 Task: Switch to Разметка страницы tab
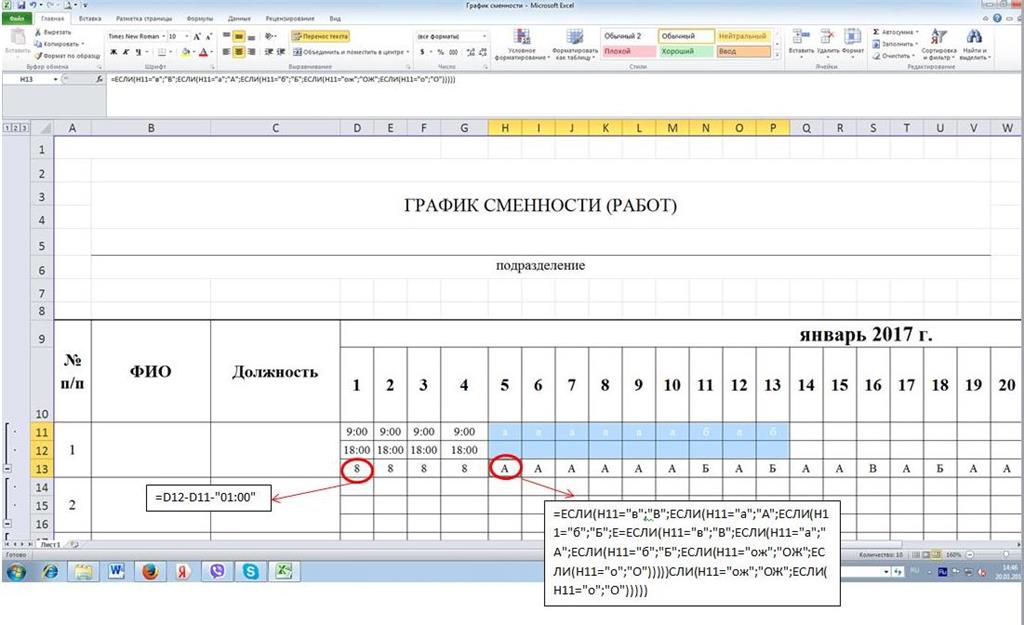pos(144,19)
